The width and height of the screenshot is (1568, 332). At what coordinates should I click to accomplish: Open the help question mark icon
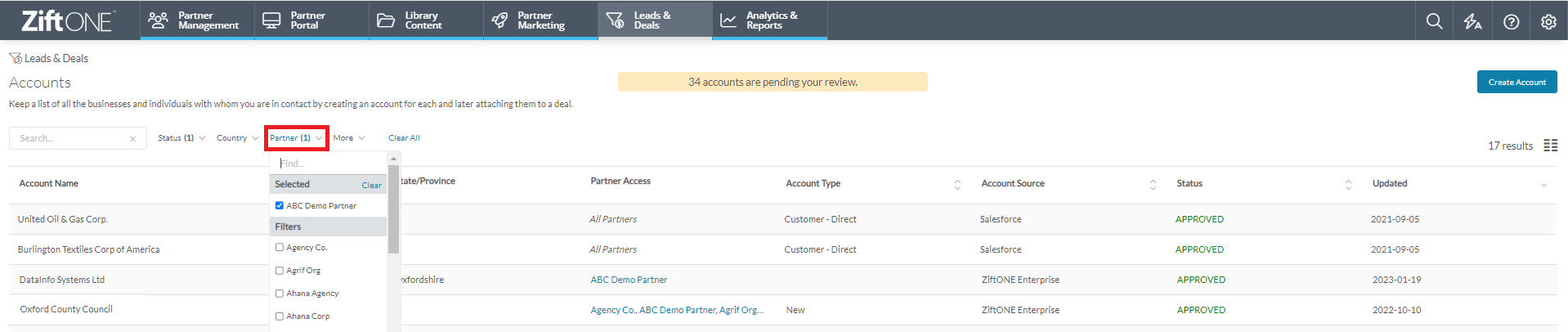point(1511,22)
